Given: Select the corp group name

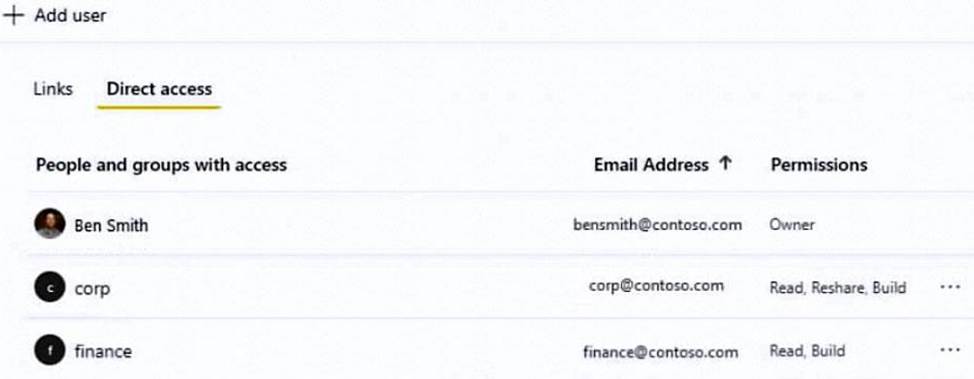Looking at the screenshot, I should (x=92, y=289).
